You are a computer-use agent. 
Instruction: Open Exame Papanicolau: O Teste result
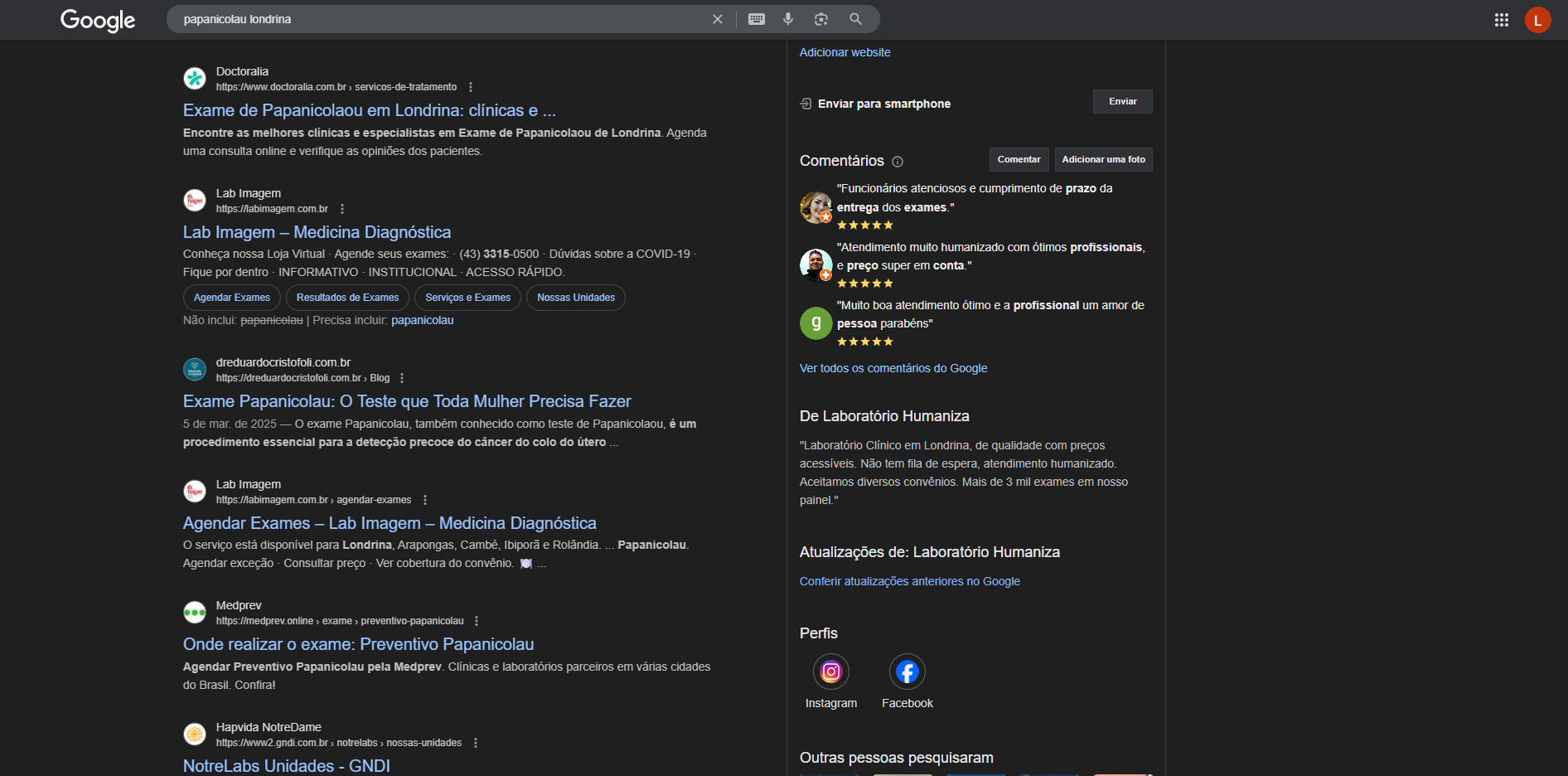tap(407, 401)
